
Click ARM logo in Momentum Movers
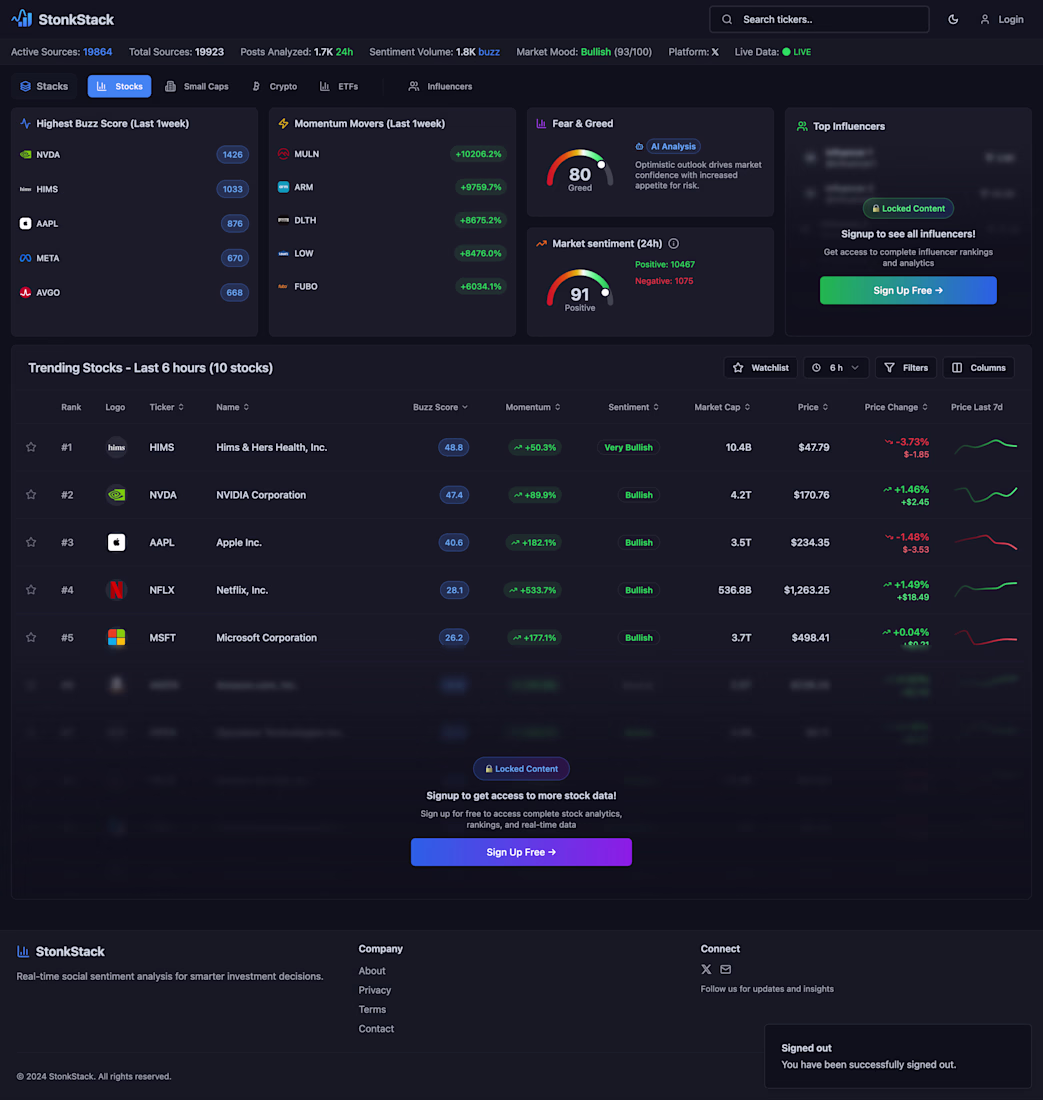click(x=283, y=187)
